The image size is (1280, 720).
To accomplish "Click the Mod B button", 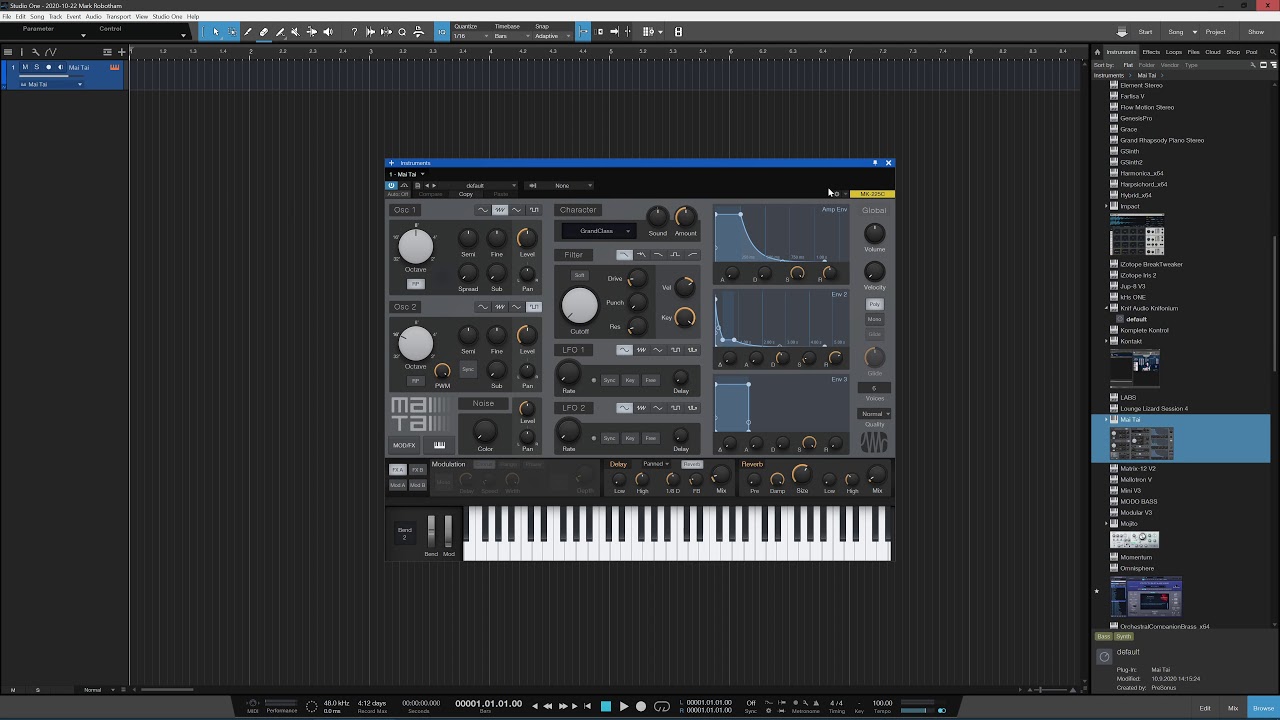I will pos(417,485).
